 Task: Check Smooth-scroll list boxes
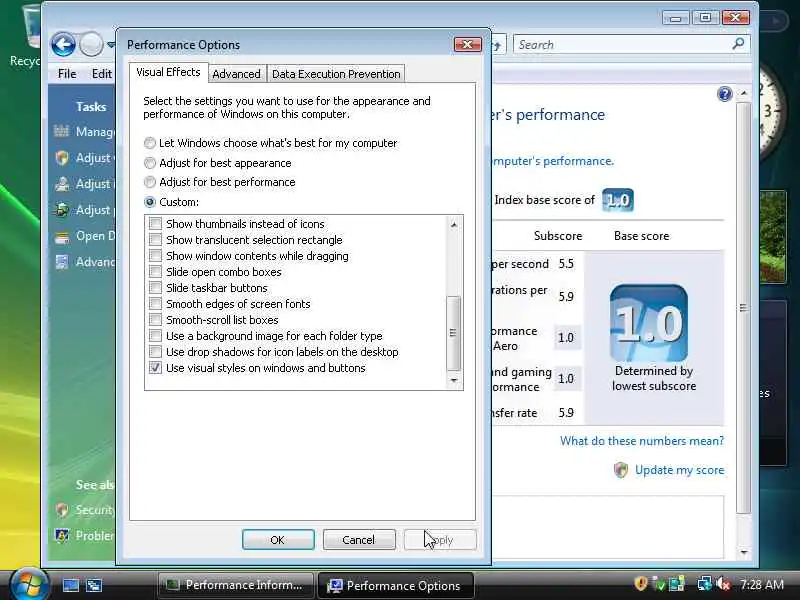[155, 320]
